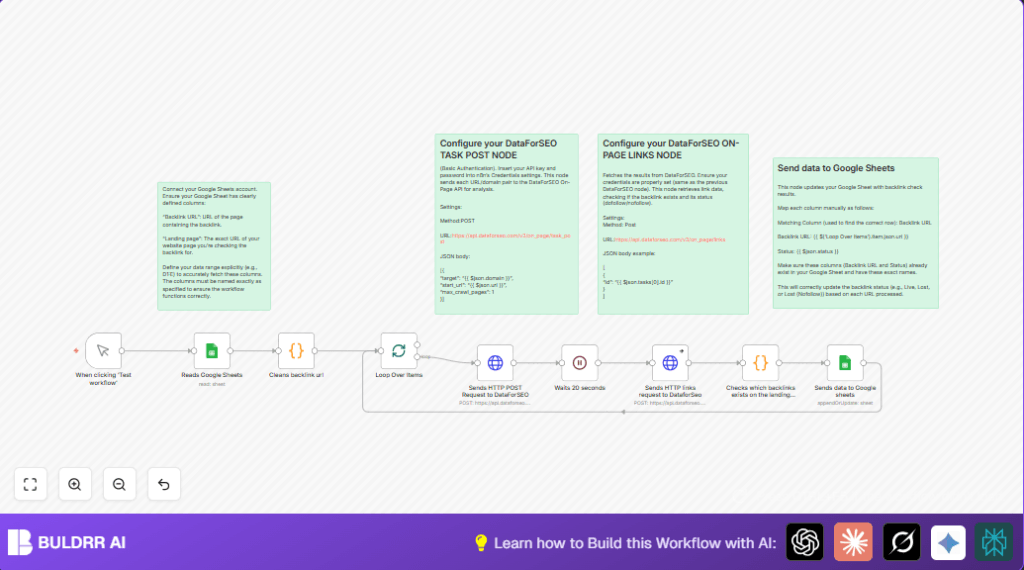Open the ChatGPT icon in the banner
This screenshot has height=570, width=1024.
pos(805,542)
